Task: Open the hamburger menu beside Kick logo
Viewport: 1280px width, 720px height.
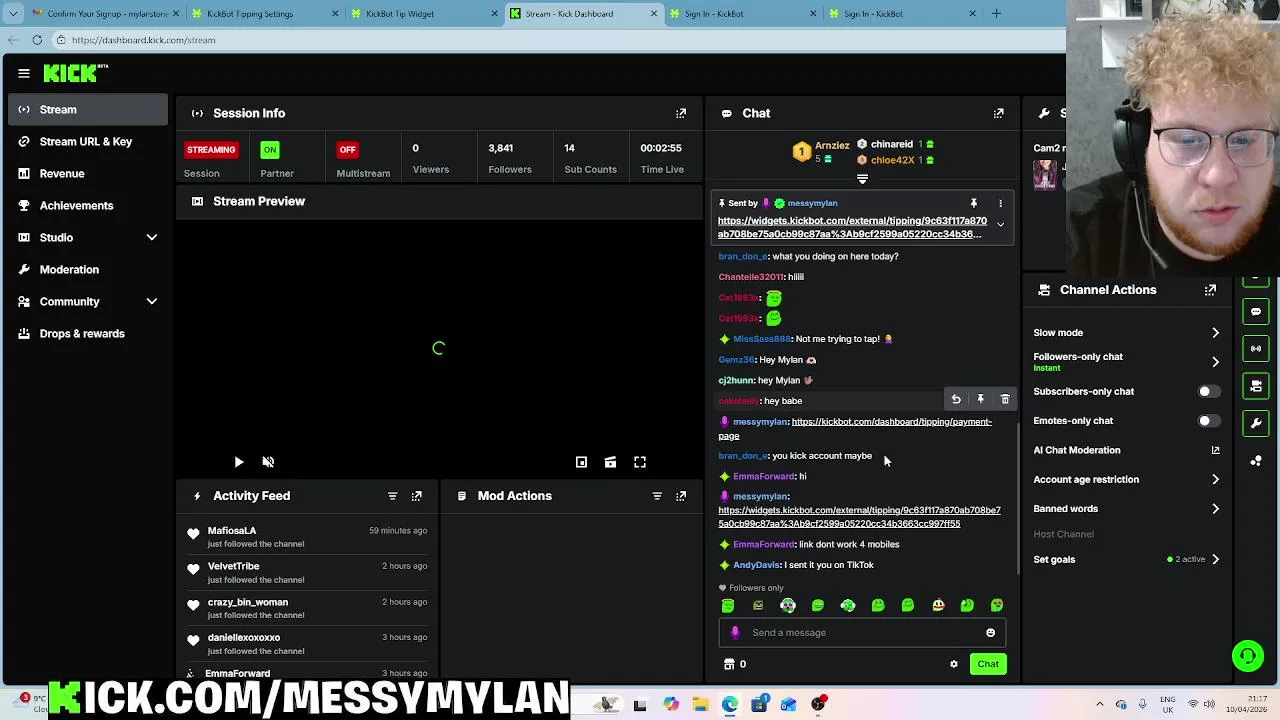Action: click(24, 73)
